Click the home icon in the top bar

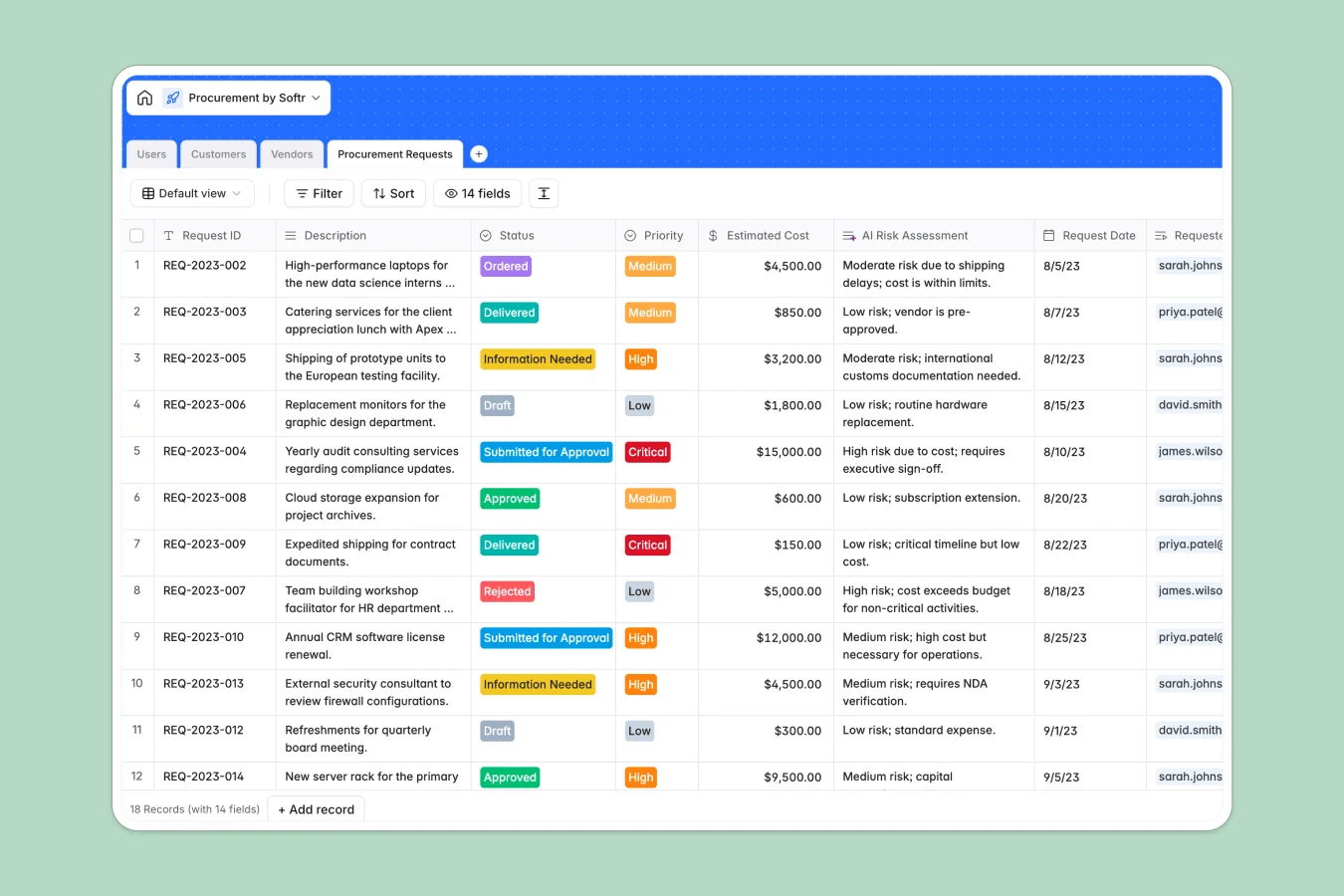tap(144, 98)
